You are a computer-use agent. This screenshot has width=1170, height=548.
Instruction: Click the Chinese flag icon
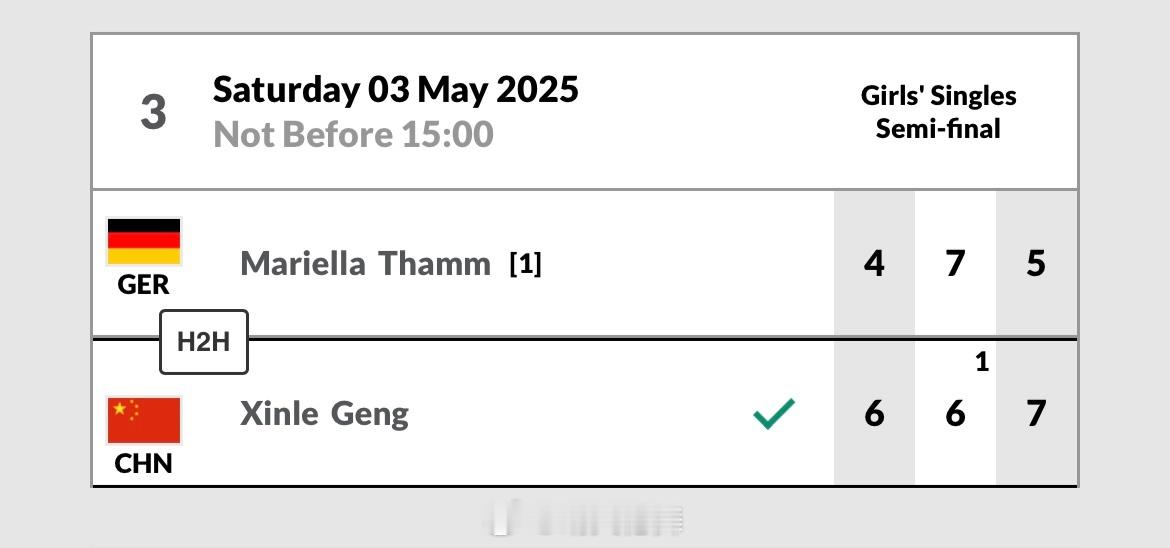tap(144, 420)
